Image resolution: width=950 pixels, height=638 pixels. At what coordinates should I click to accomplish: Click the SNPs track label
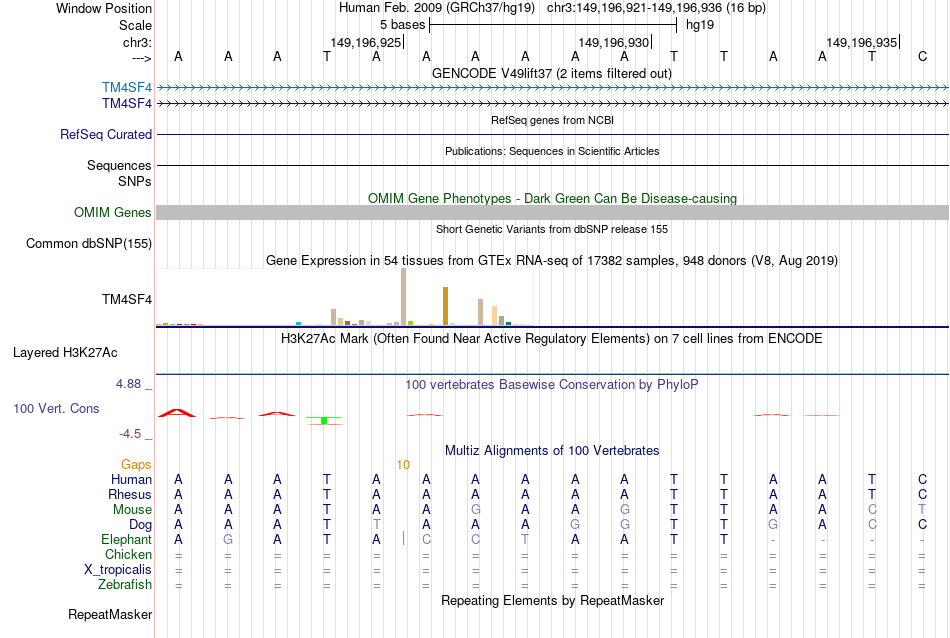point(135,181)
